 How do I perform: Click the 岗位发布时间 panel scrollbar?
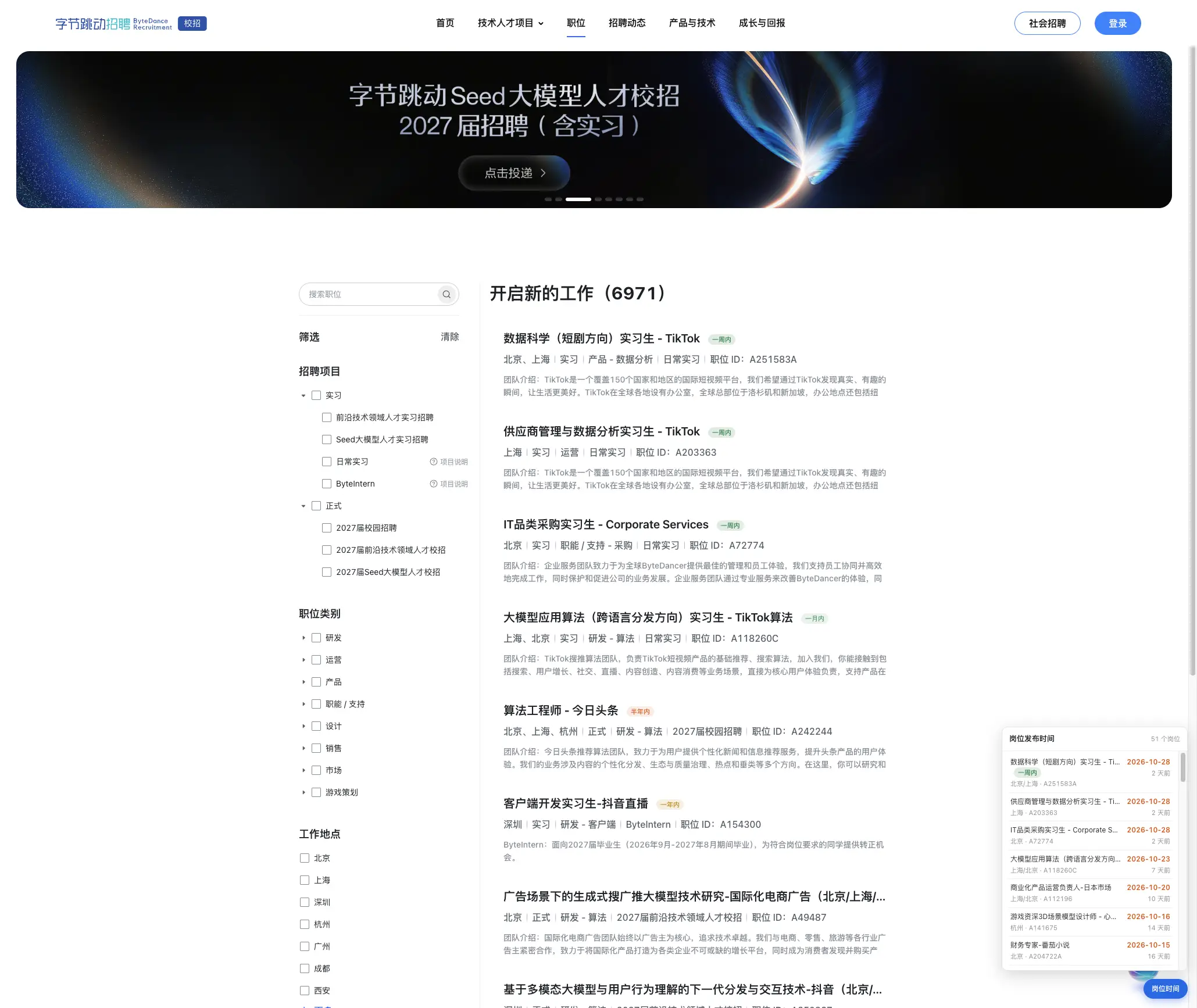pyautogui.click(x=1182, y=767)
